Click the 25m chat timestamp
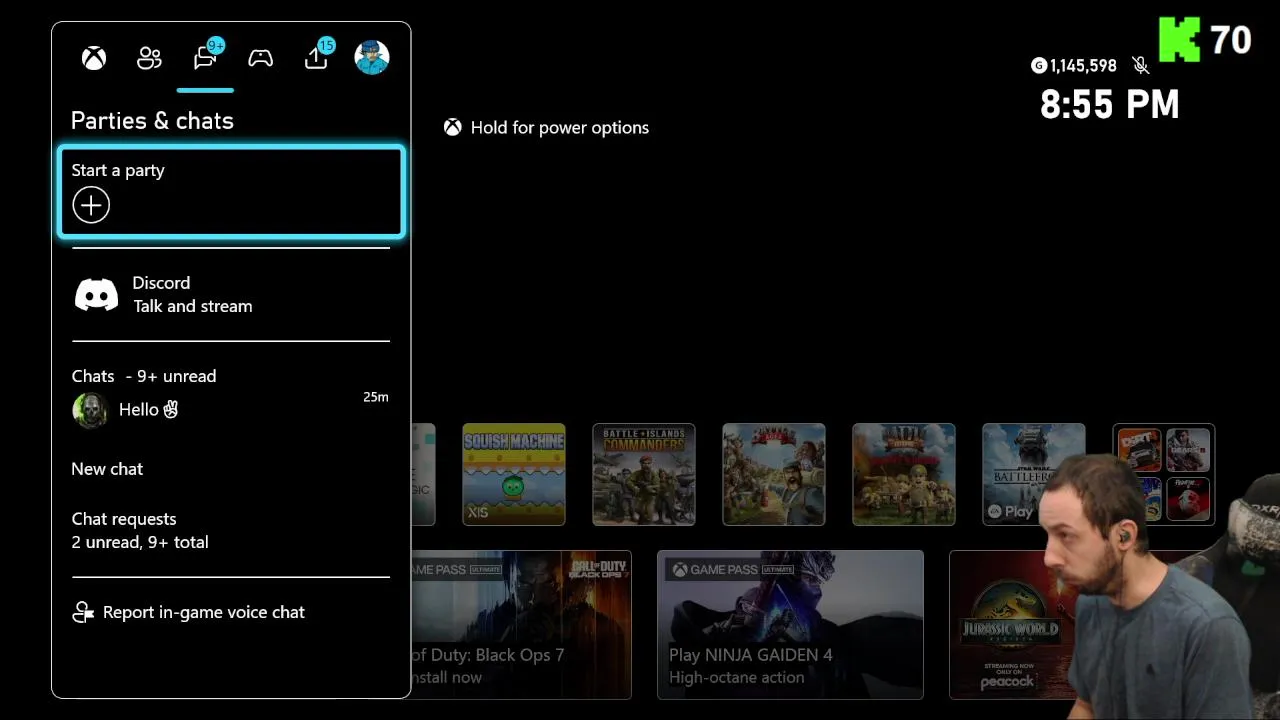The height and width of the screenshot is (720, 1280). [376, 397]
